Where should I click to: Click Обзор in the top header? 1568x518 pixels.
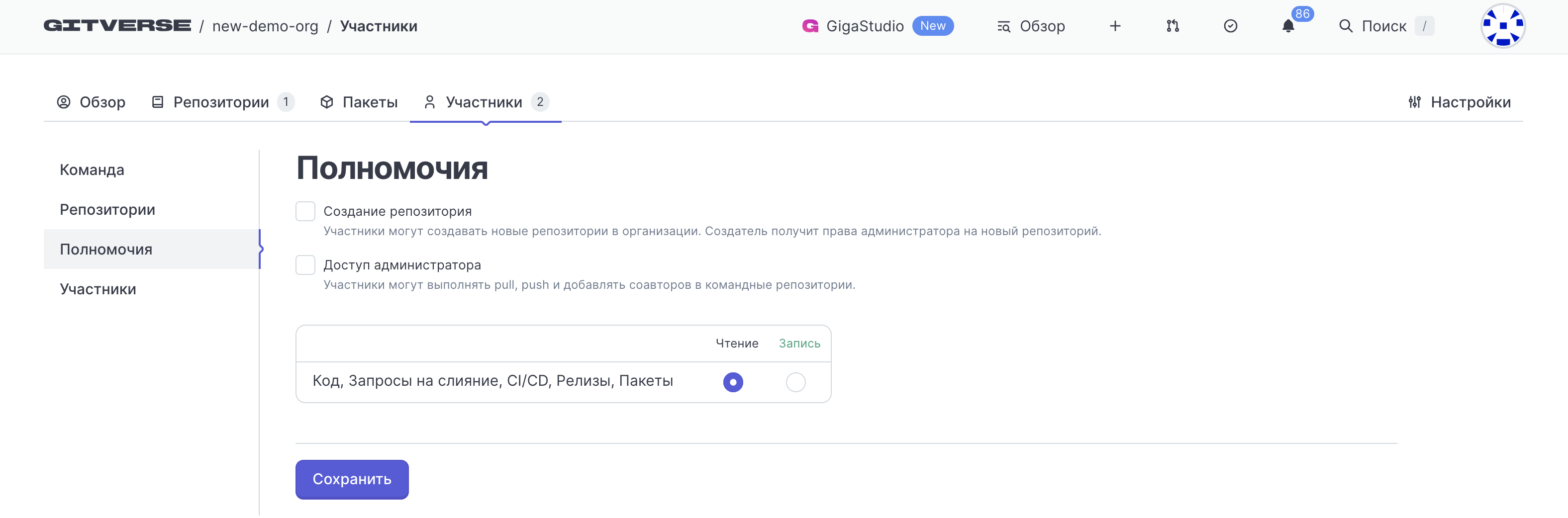(x=1031, y=26)
